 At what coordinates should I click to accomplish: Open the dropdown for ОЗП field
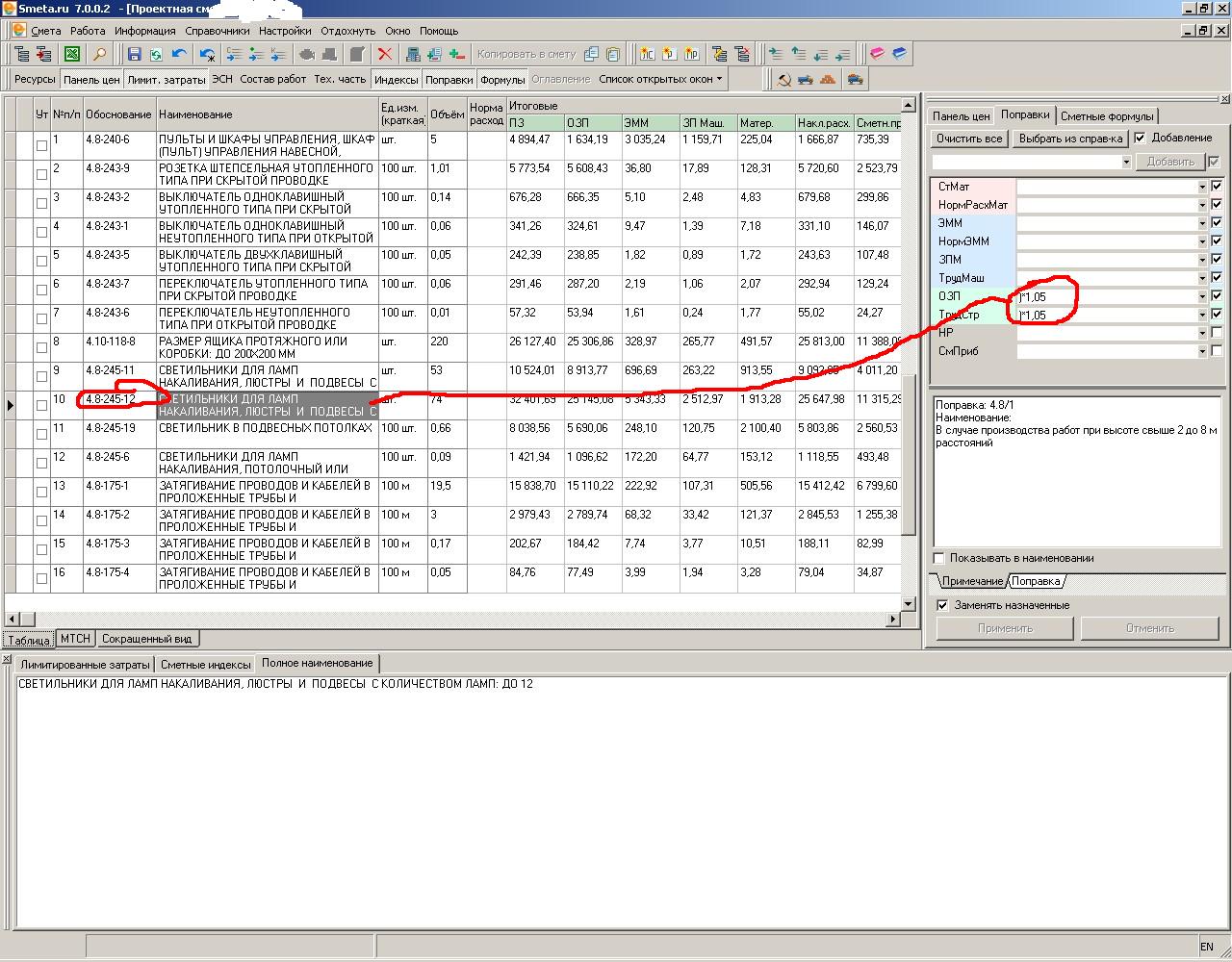coord(1202,296)
